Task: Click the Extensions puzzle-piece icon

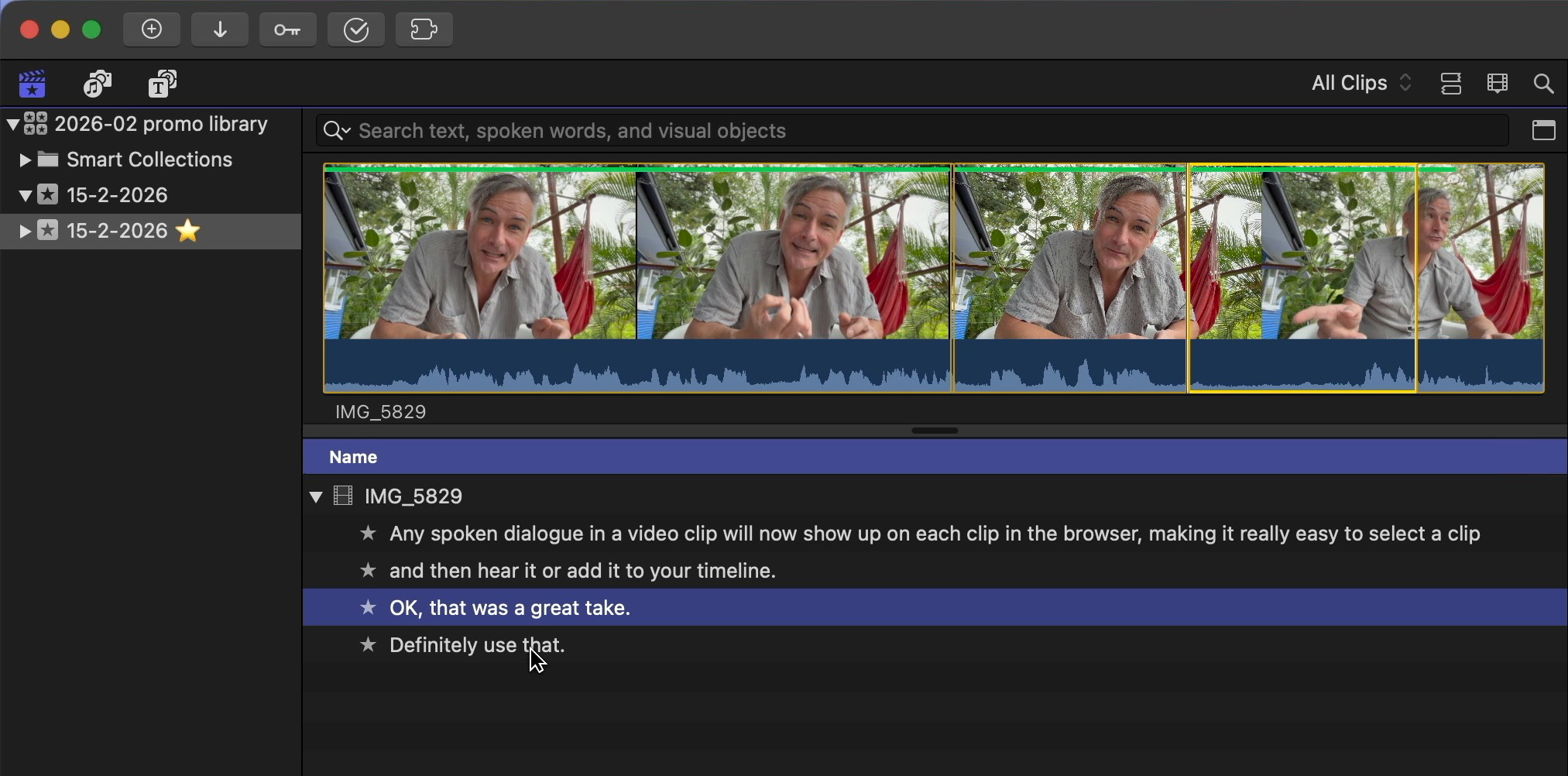Action: (x=424, y=29)
